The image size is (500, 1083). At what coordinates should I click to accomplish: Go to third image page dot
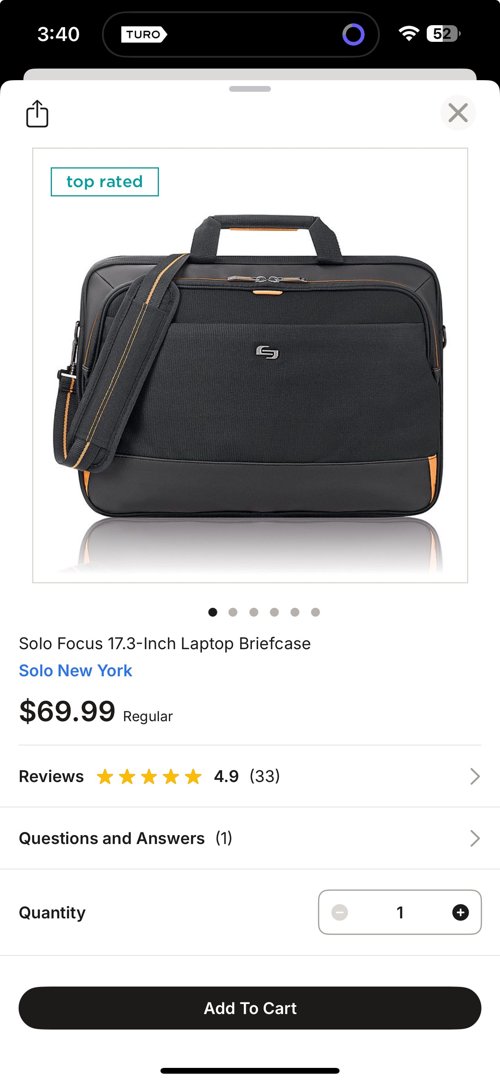click(x=253, y=612)
